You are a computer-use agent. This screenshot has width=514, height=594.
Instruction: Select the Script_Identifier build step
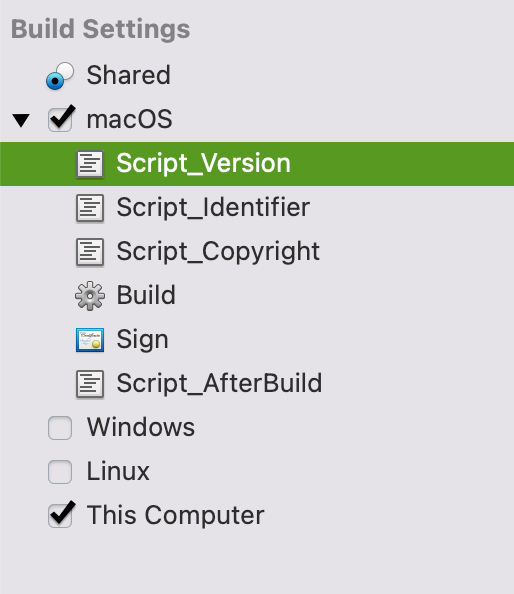pos(257,208)
